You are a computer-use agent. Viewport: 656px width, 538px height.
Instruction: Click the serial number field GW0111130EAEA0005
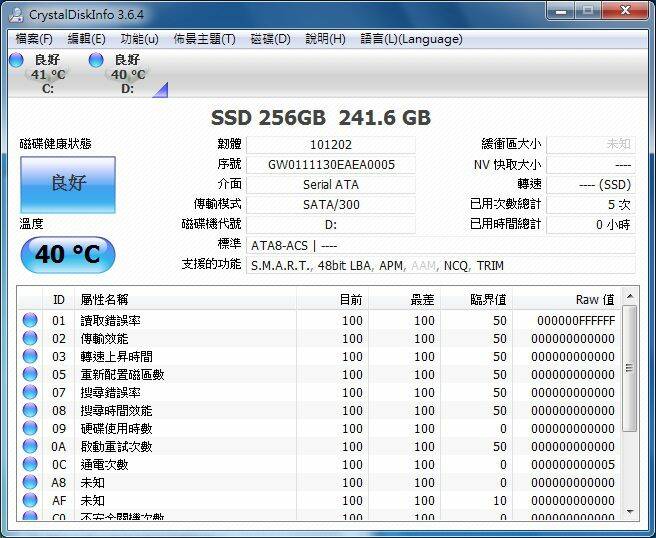(x=331, y=165)
